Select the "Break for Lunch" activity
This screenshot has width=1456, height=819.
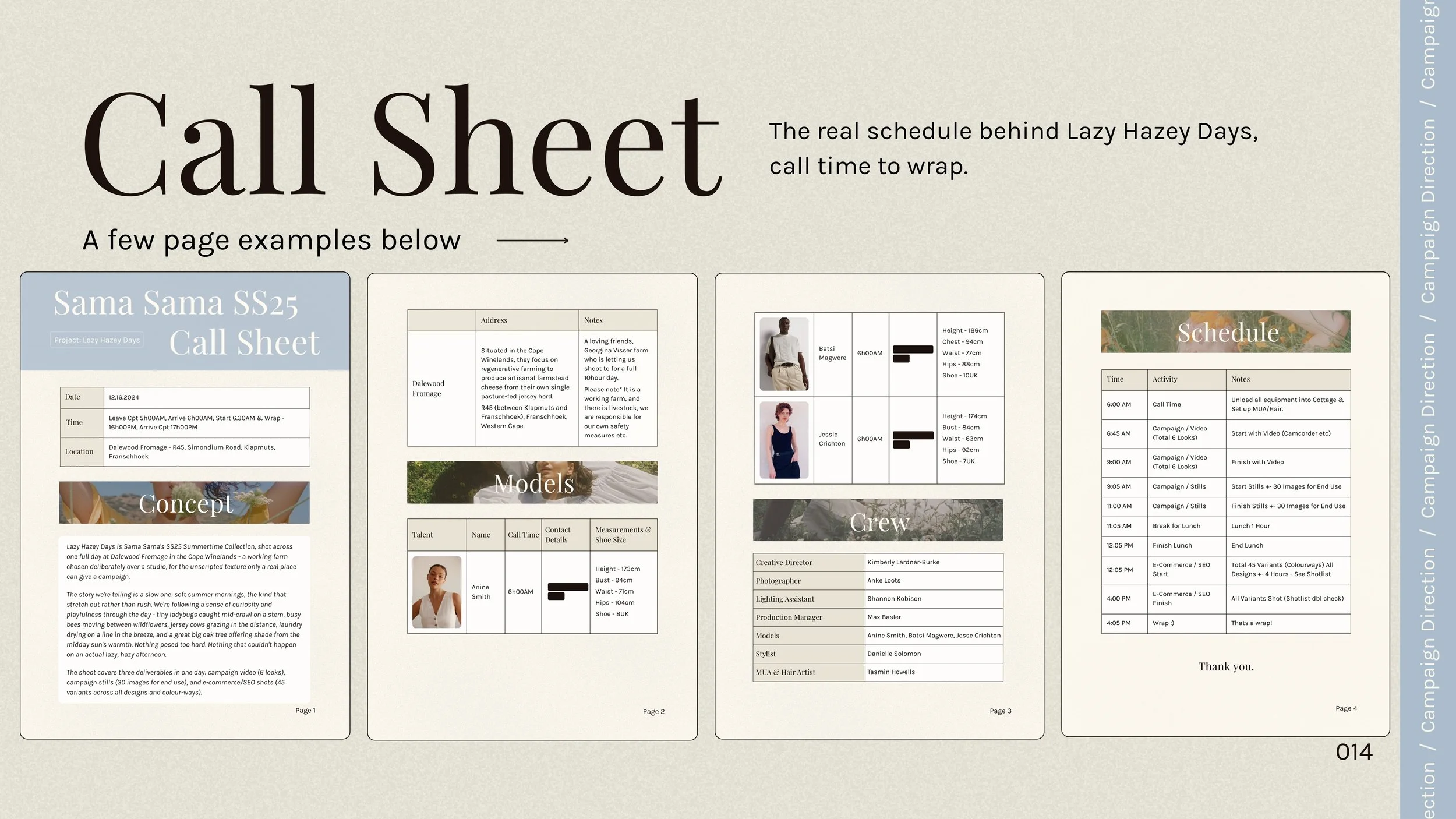click(x=1176, y=526)
